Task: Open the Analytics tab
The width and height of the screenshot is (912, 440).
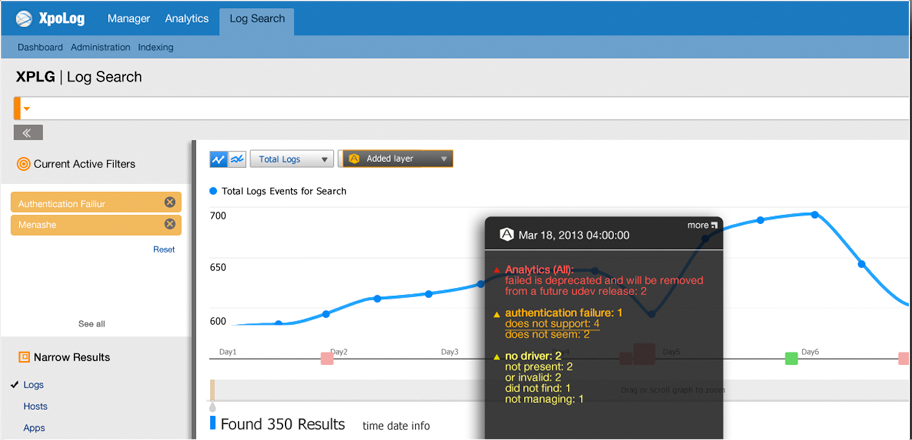Action: (187, 19)
